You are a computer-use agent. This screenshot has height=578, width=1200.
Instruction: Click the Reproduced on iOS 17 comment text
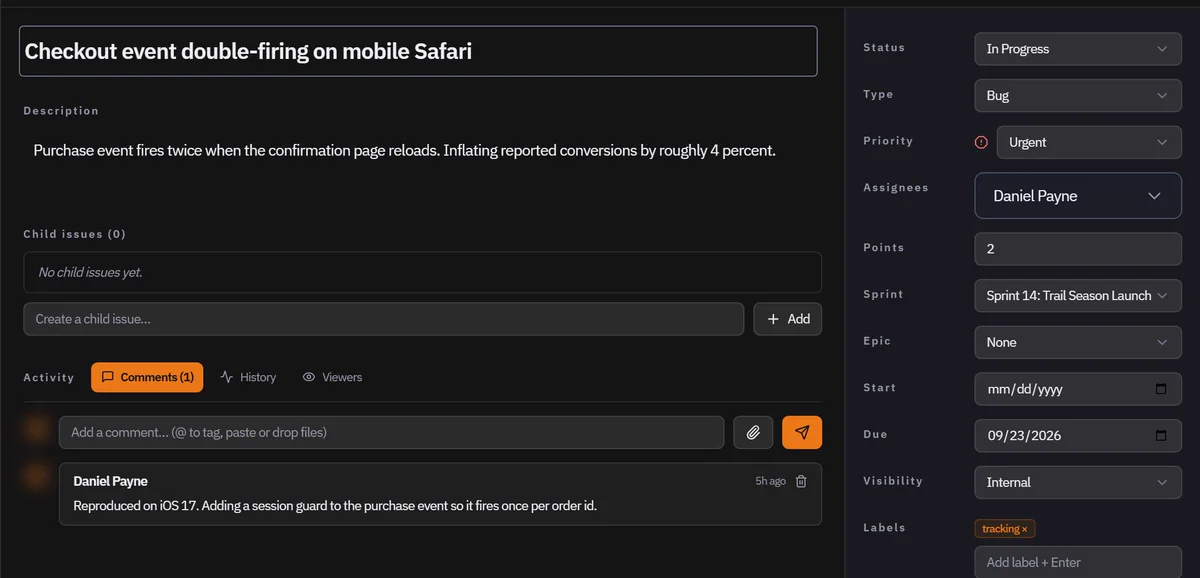pyautogui.click(x=335, y=505)
